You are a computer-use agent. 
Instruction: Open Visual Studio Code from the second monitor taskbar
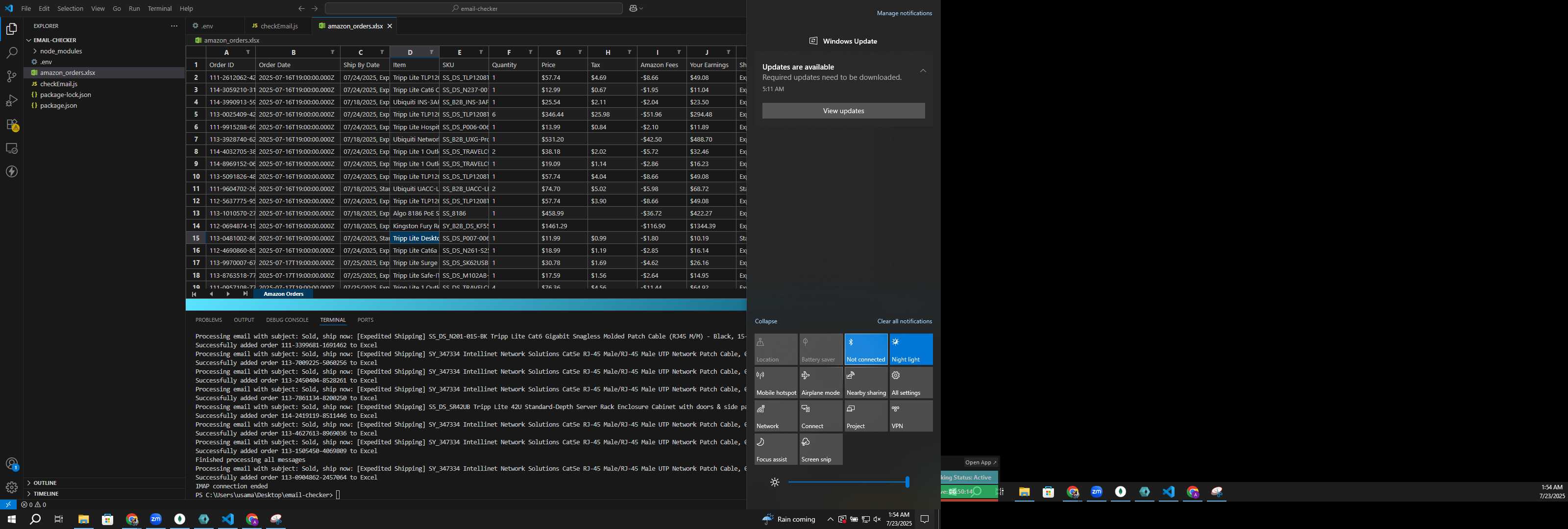[1169, 492]
